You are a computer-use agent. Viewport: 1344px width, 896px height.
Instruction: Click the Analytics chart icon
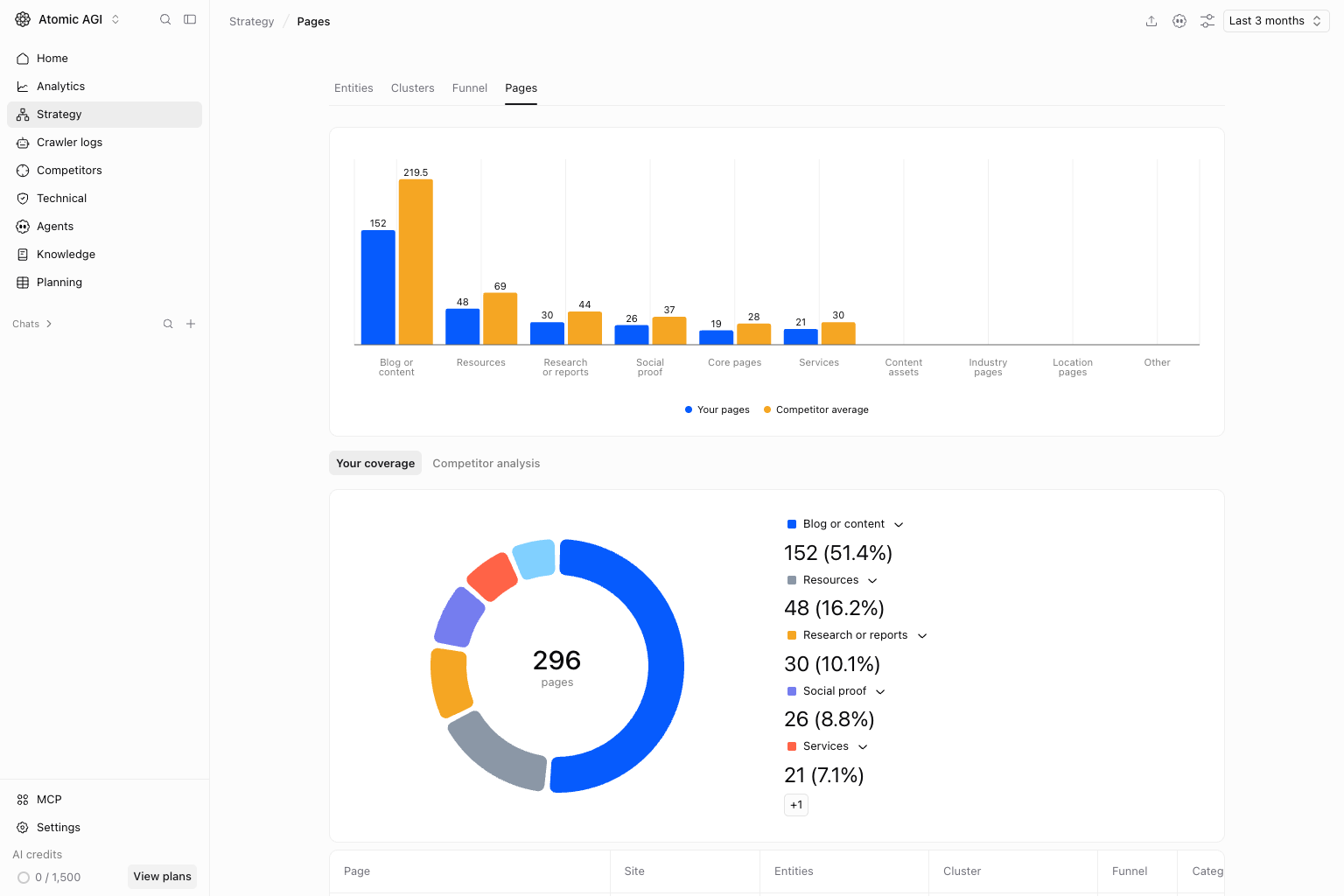tap(23, 87)
